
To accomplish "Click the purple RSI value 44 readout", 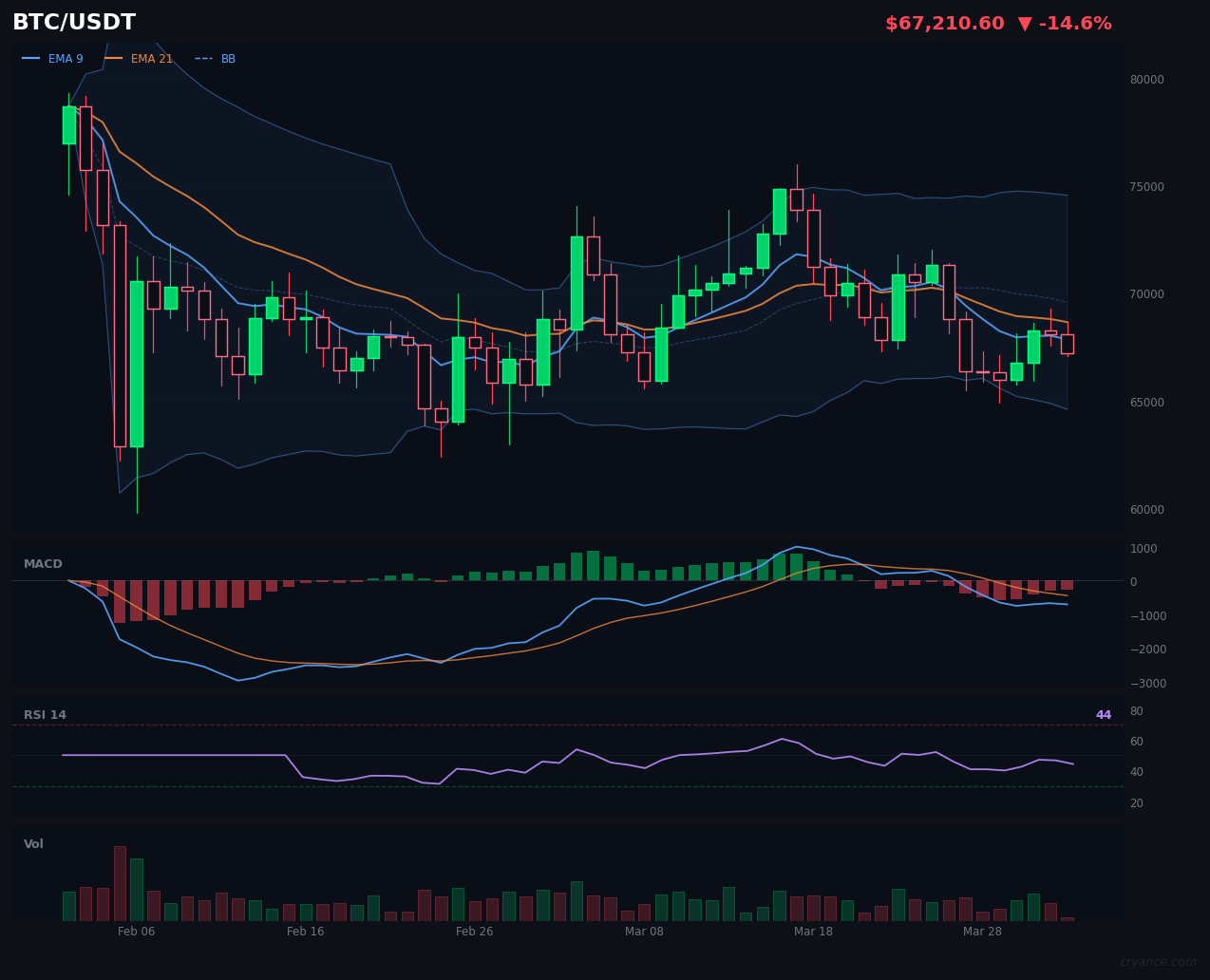I will [x=1103, y=714].
